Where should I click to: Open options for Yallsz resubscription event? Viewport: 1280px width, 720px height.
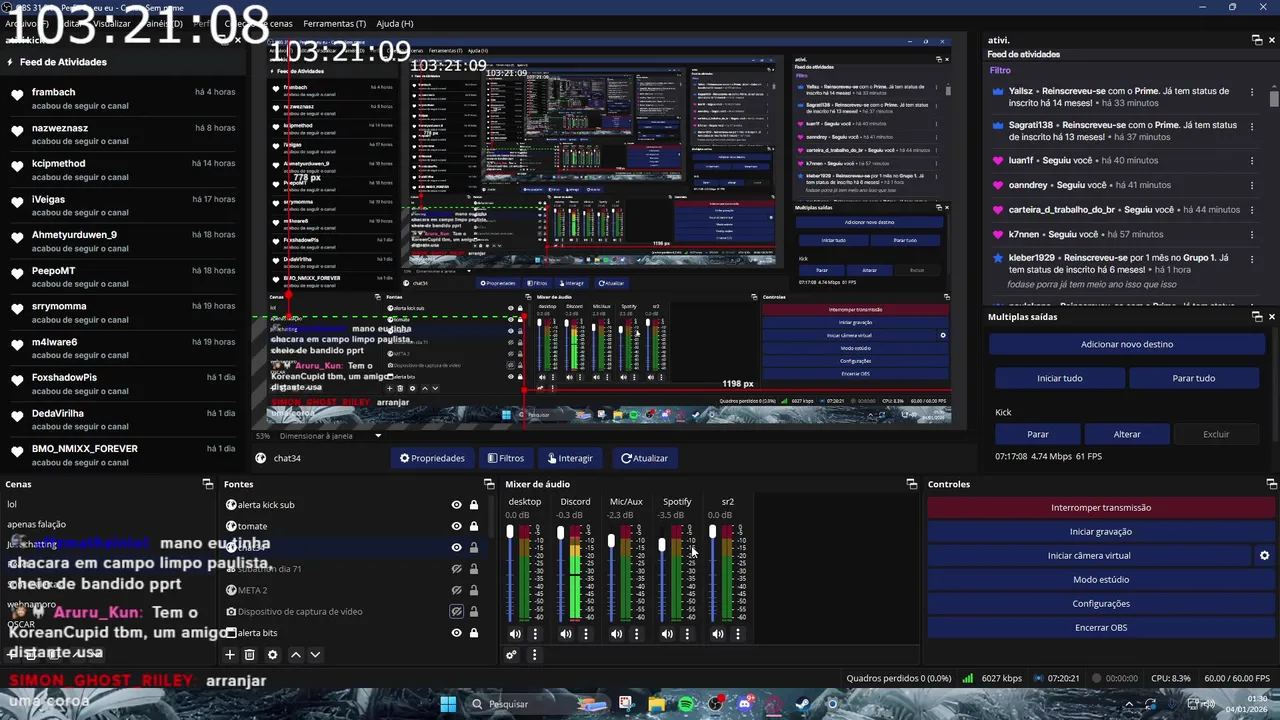pos(1252,92)
